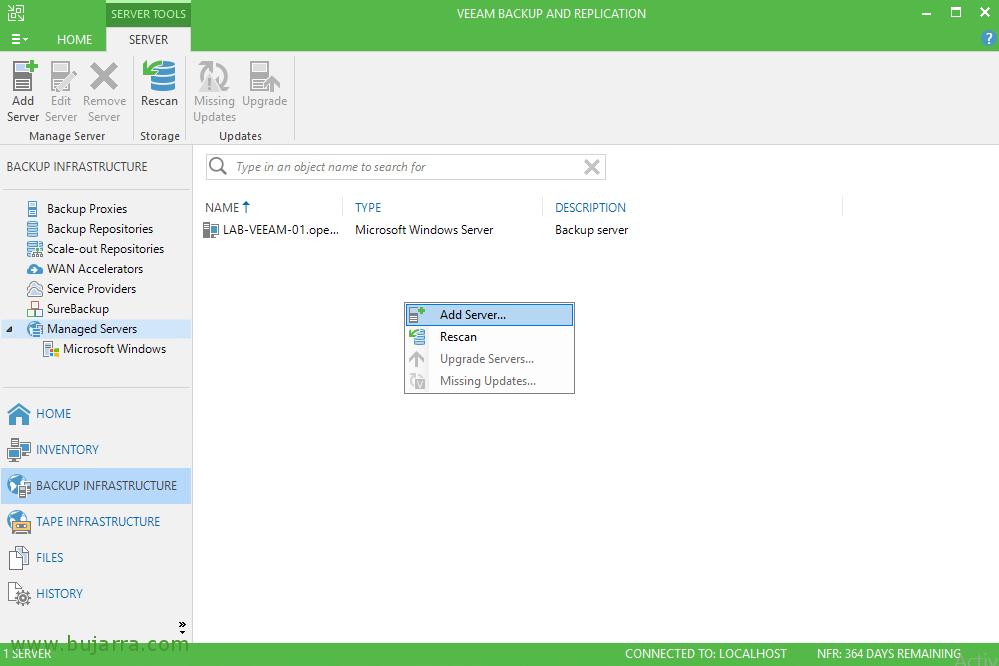Open Scale-out Repositories in the tree

[105, 249]
